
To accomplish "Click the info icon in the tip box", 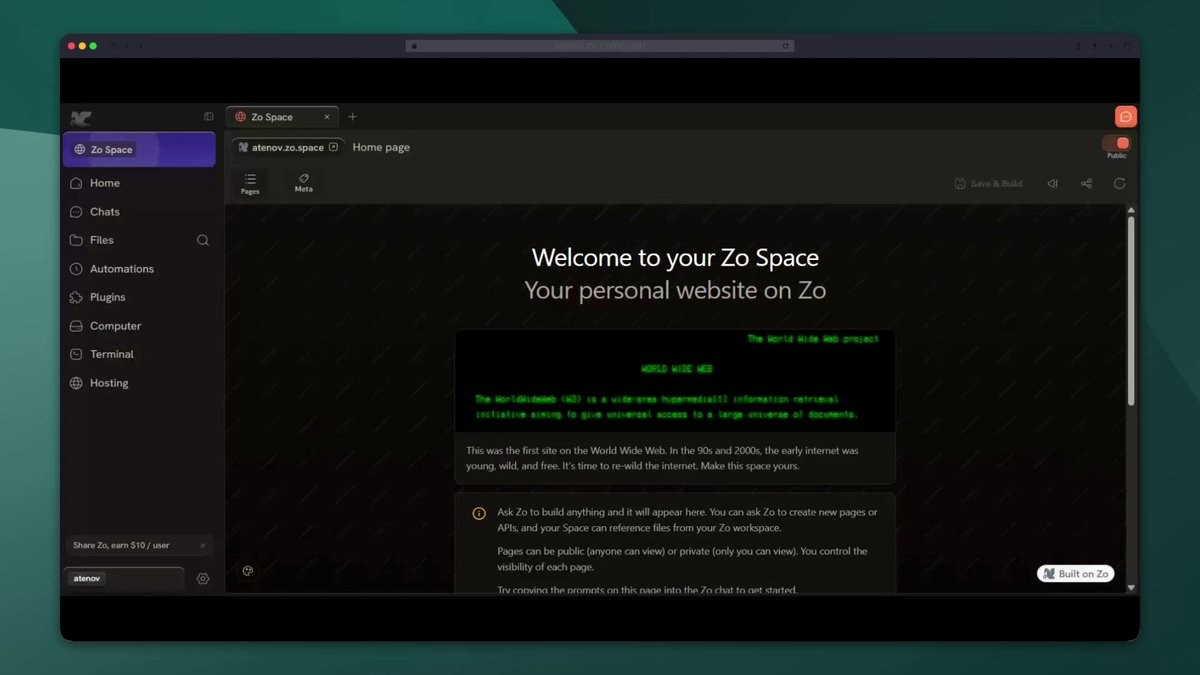I will click(479, 513).
